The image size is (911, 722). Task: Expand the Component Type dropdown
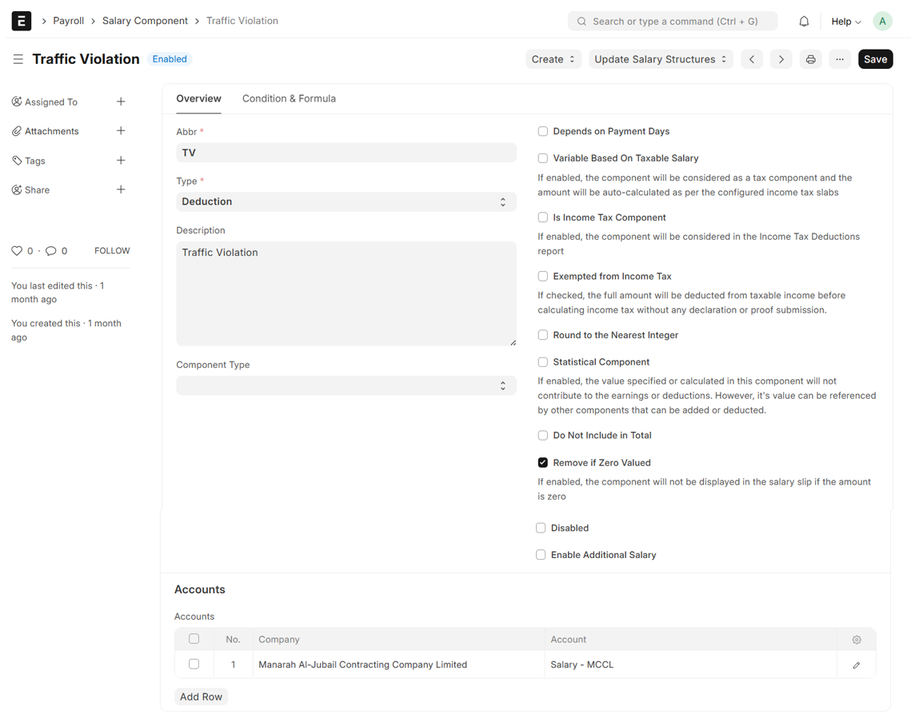pos(346,386)
